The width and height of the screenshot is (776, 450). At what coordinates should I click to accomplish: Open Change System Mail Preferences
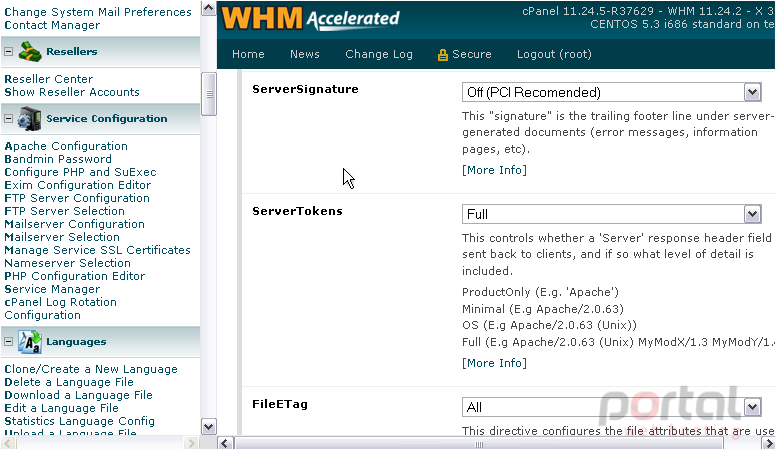pyautogui.click(x=98, y=12)
